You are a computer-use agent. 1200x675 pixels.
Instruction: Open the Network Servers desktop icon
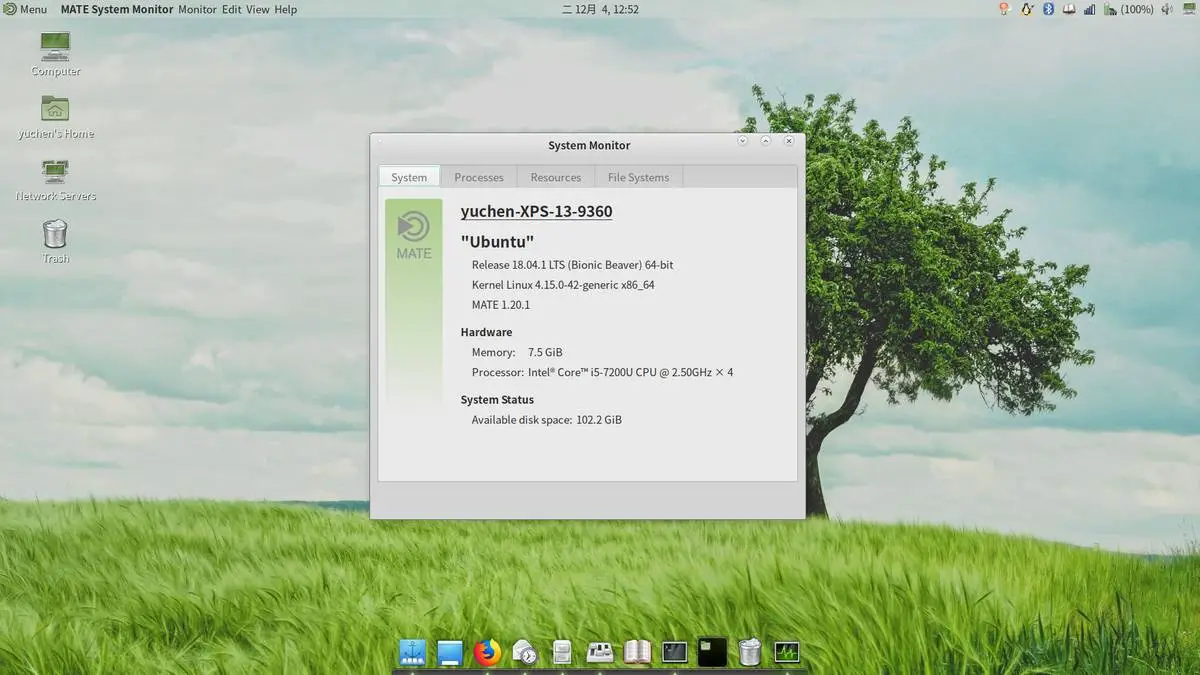[55, 179]
